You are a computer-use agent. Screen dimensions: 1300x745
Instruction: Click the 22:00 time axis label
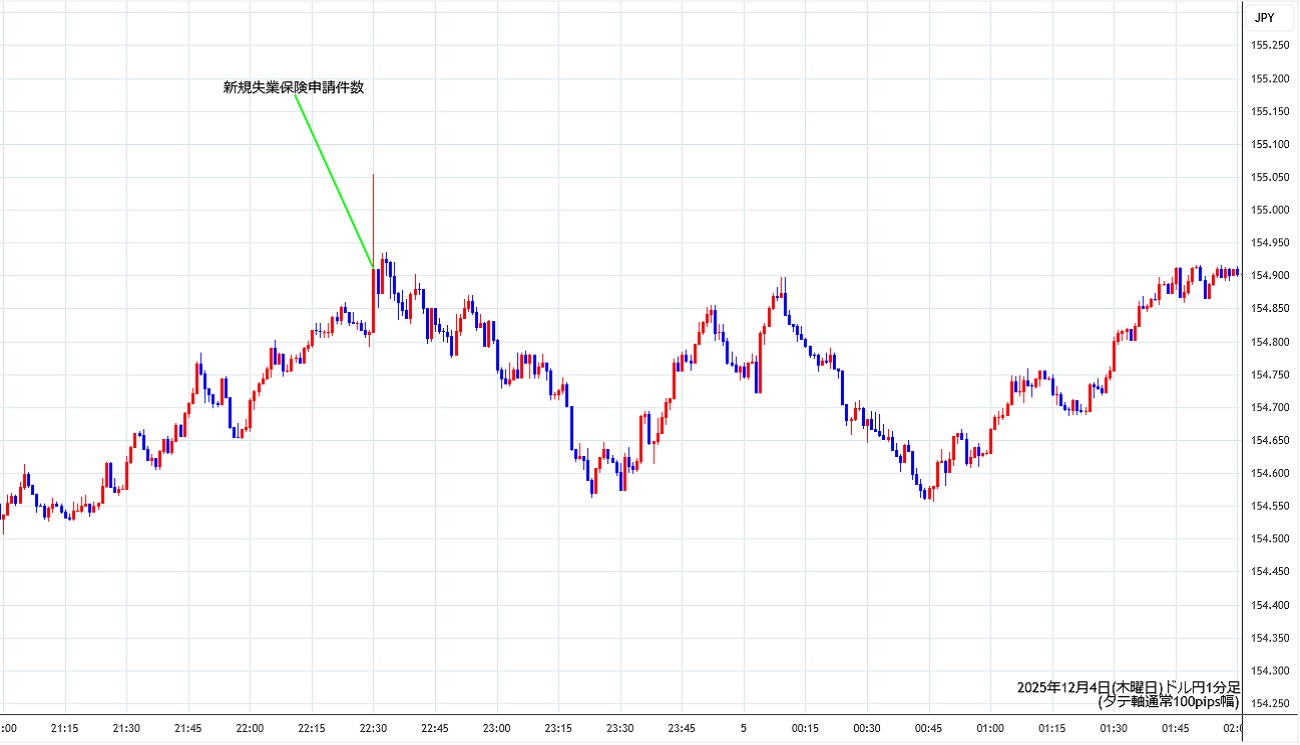point(250,728)
